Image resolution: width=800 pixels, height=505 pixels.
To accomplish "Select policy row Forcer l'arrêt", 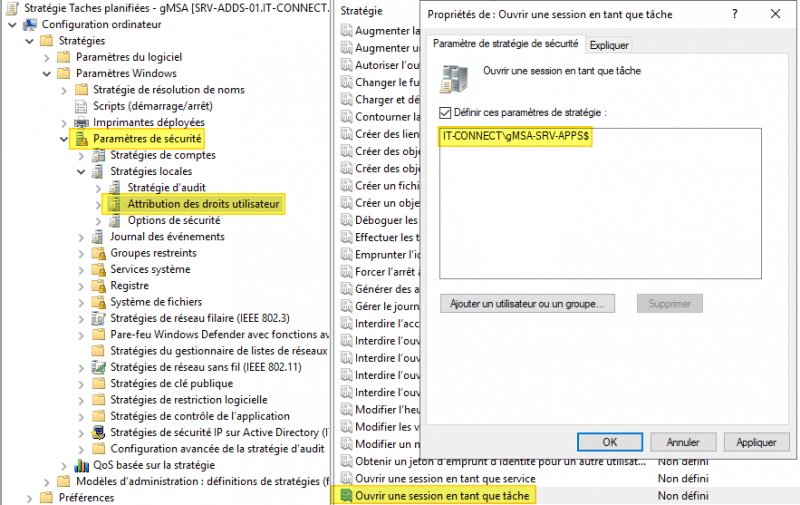I will pyautogui.click(x=387, y=272).
